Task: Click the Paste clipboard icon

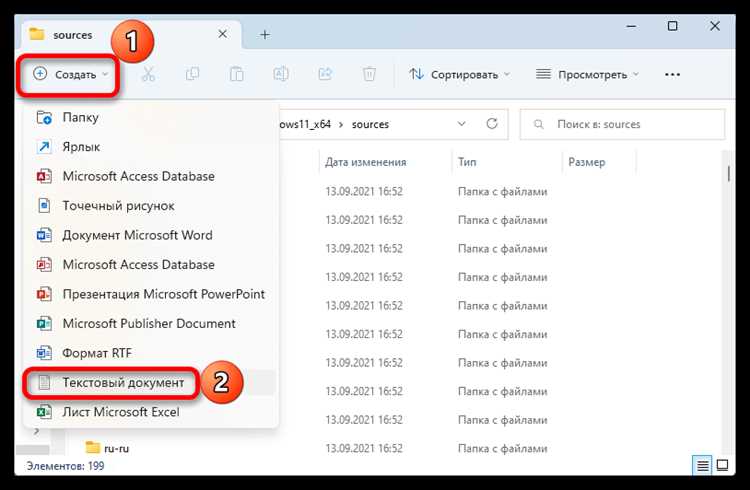Action: pos(236,74)
